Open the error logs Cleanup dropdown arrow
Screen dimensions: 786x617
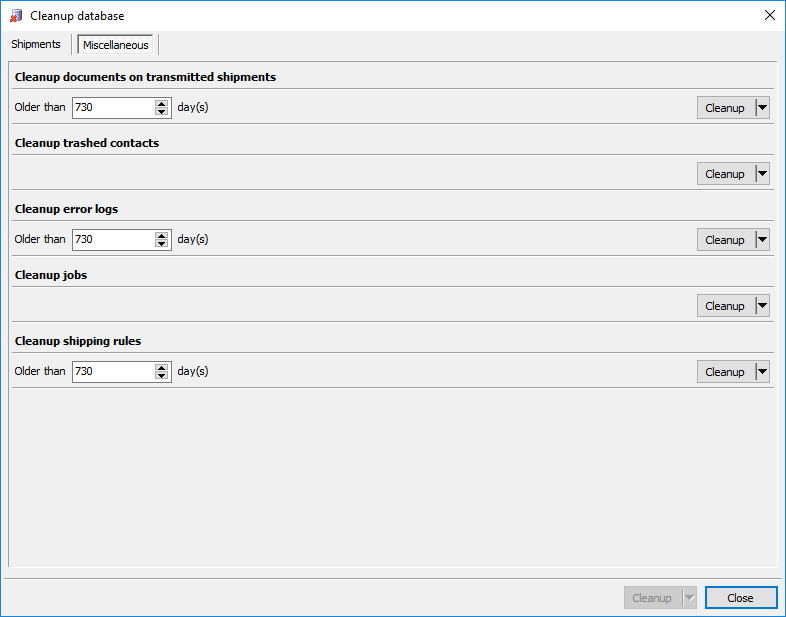click(x=762, y=240)
